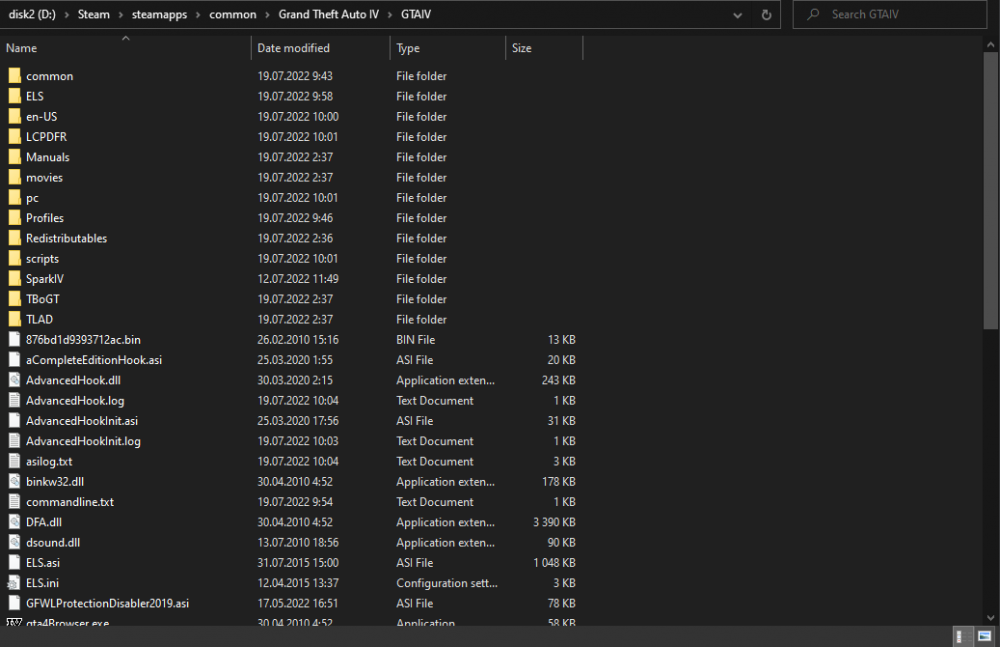Click the ELS folder icon
1000x647 pixels.
click(x=15, y=96)
